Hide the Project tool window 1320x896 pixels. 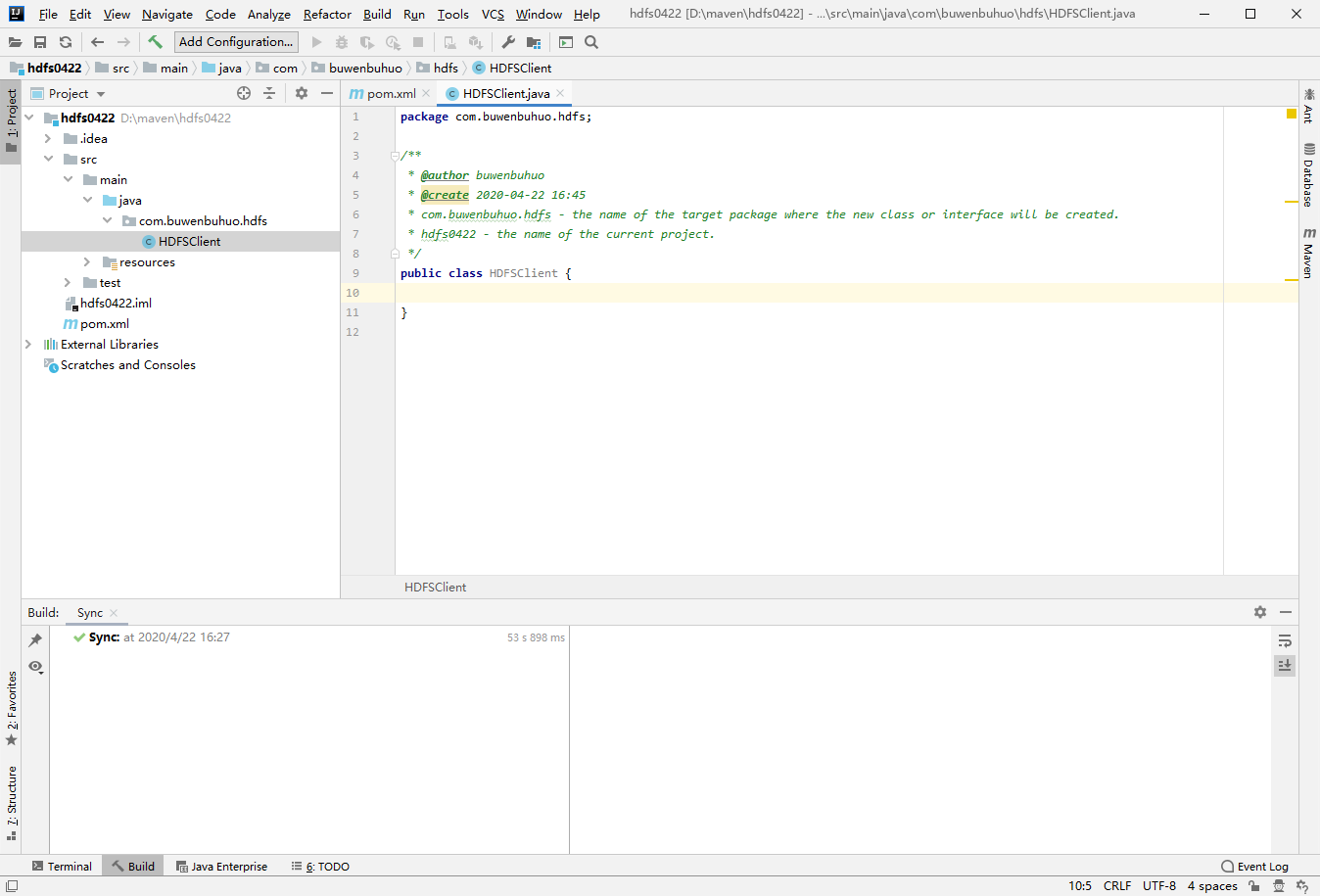tap(327, 93)
